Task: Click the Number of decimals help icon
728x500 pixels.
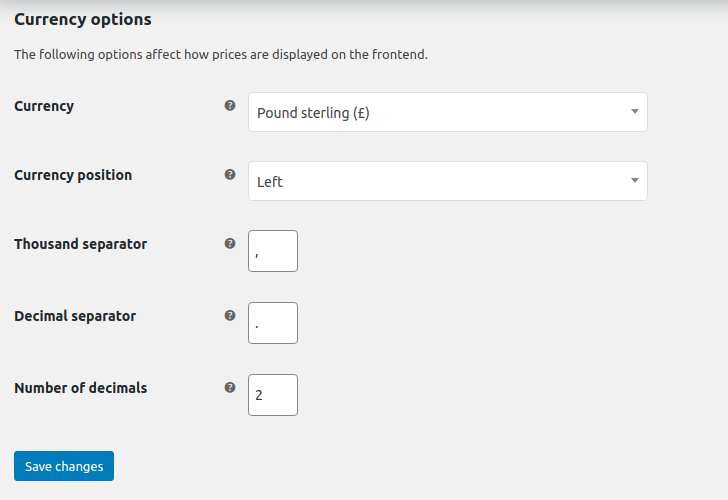Action: tap(230, 387)
